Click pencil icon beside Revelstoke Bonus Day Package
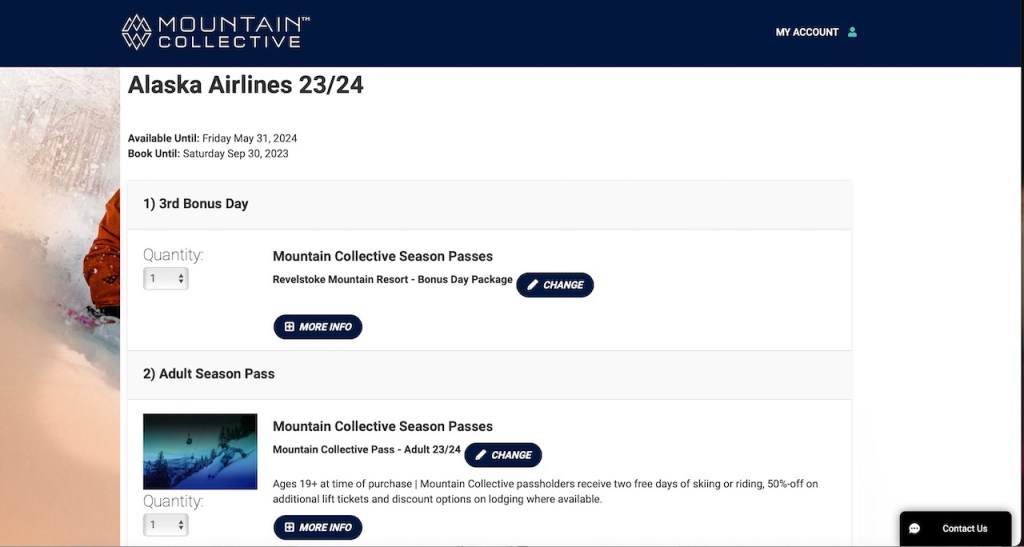Screen dimensions: 1024x547 click(534, 285)
